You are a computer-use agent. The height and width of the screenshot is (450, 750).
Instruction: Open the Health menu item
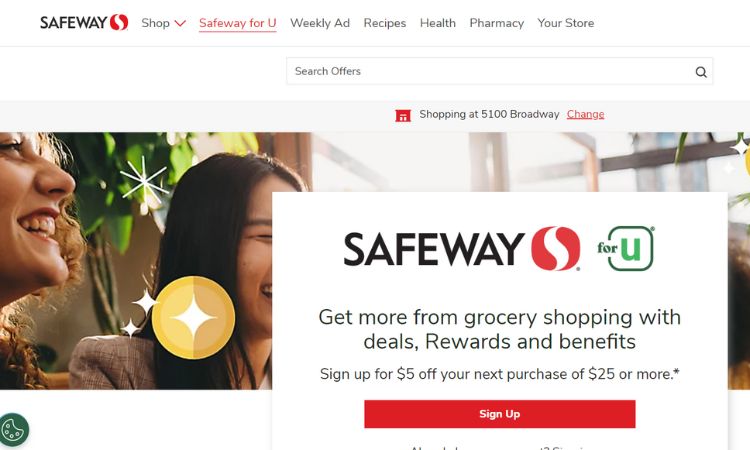click(438, 23)
